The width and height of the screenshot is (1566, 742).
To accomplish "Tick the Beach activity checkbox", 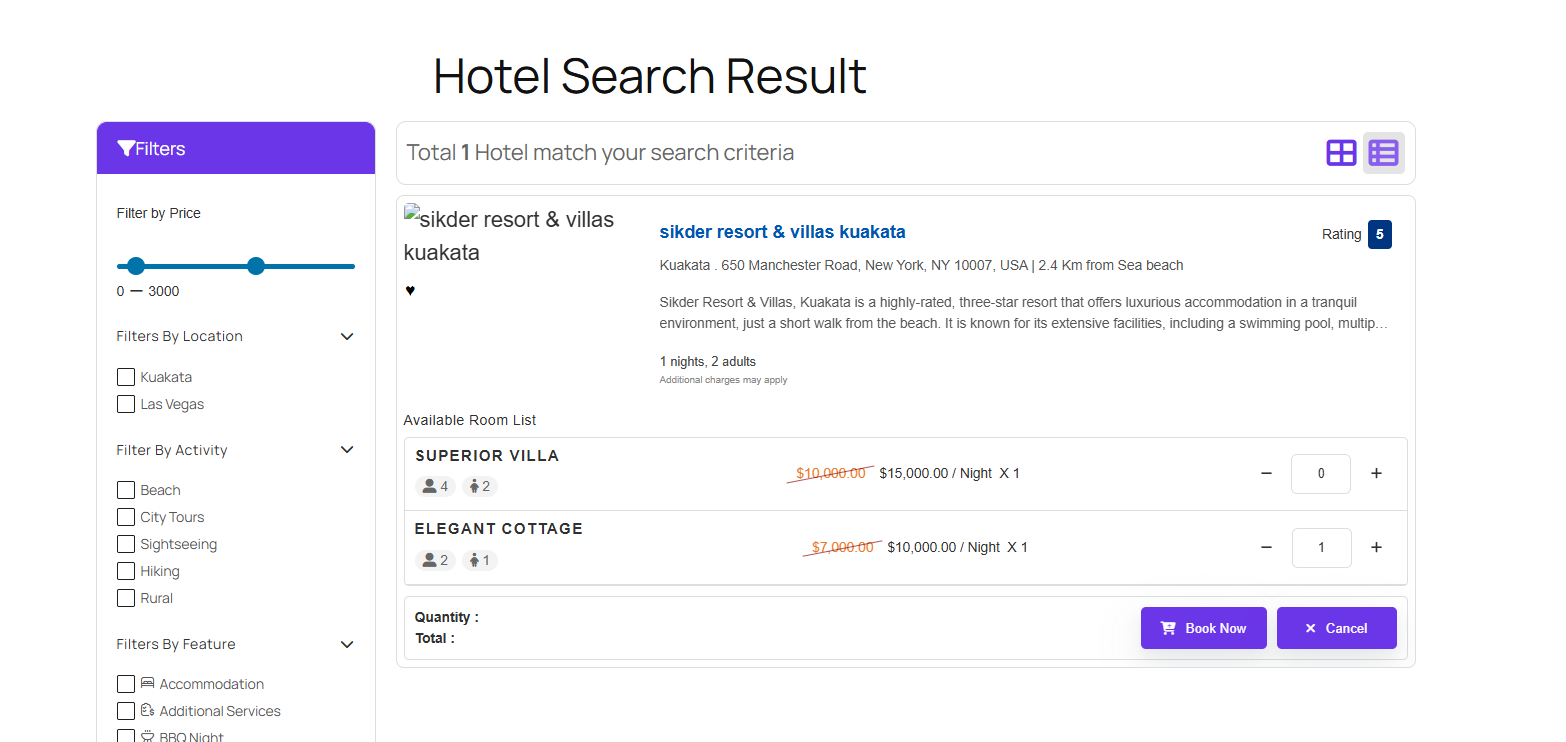I will 126,490.
